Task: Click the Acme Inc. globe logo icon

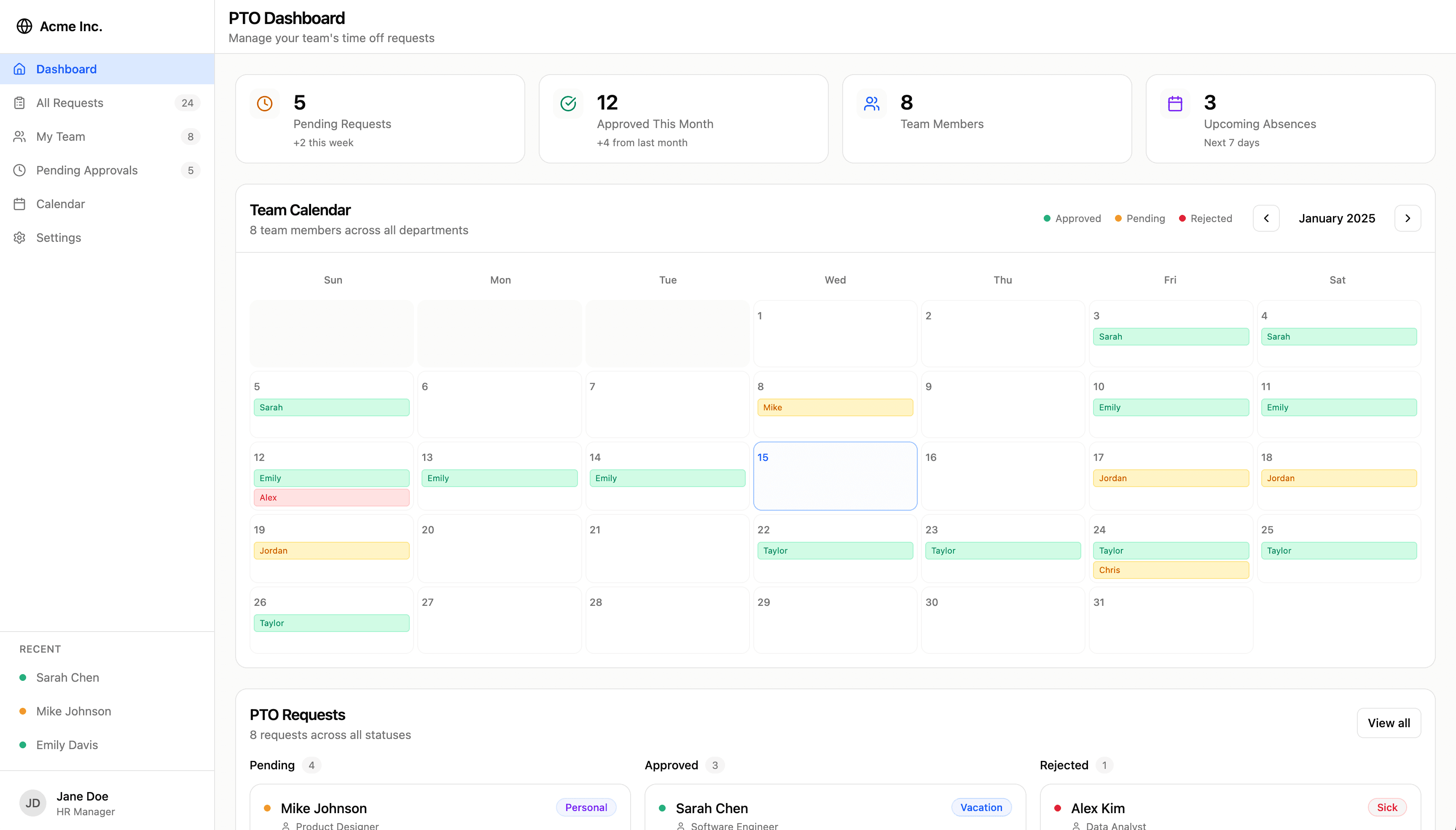Action: pos(24,26)
